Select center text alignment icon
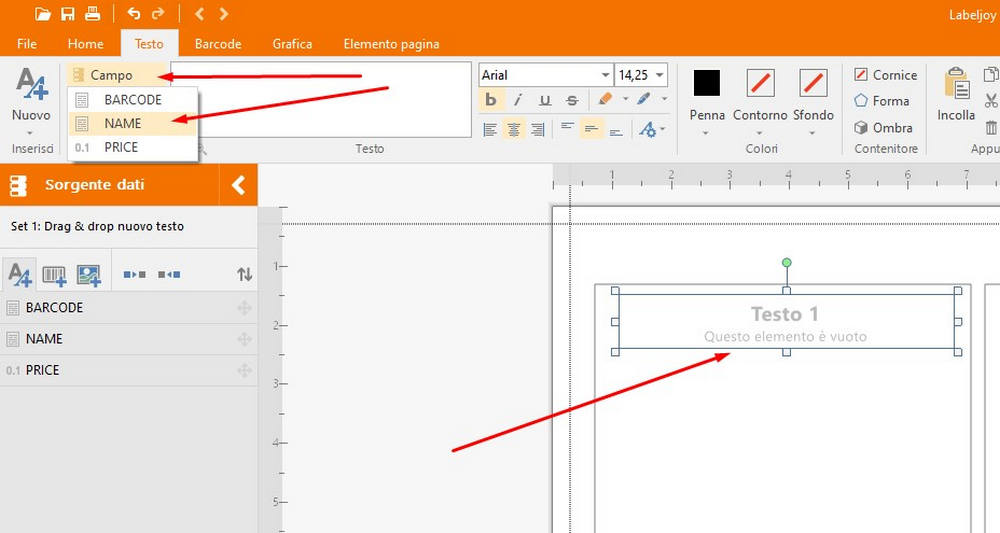1000x533 pixels. coord(514,129)
